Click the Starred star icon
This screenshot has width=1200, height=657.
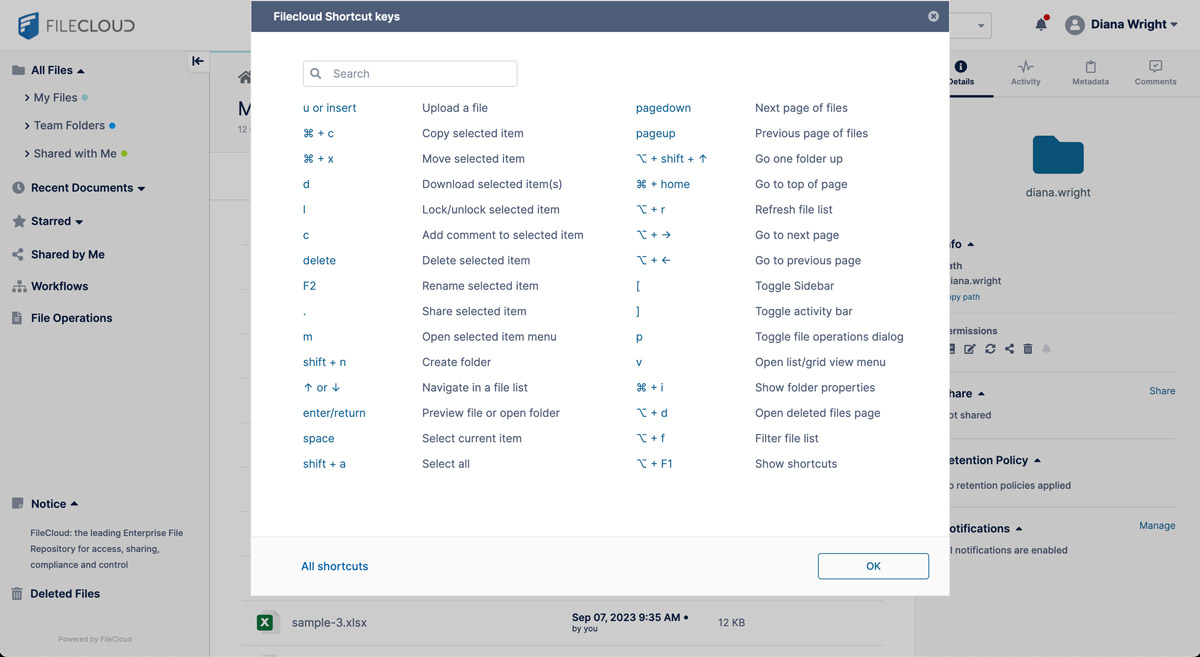point(18,222)
